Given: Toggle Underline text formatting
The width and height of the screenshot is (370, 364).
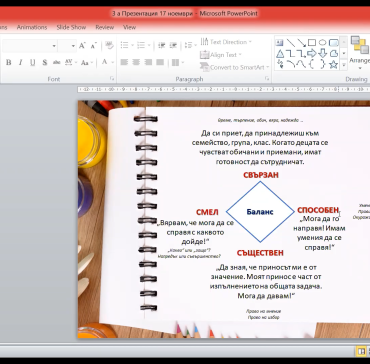Looking at the screenshot, I should [x=32, y=62].
